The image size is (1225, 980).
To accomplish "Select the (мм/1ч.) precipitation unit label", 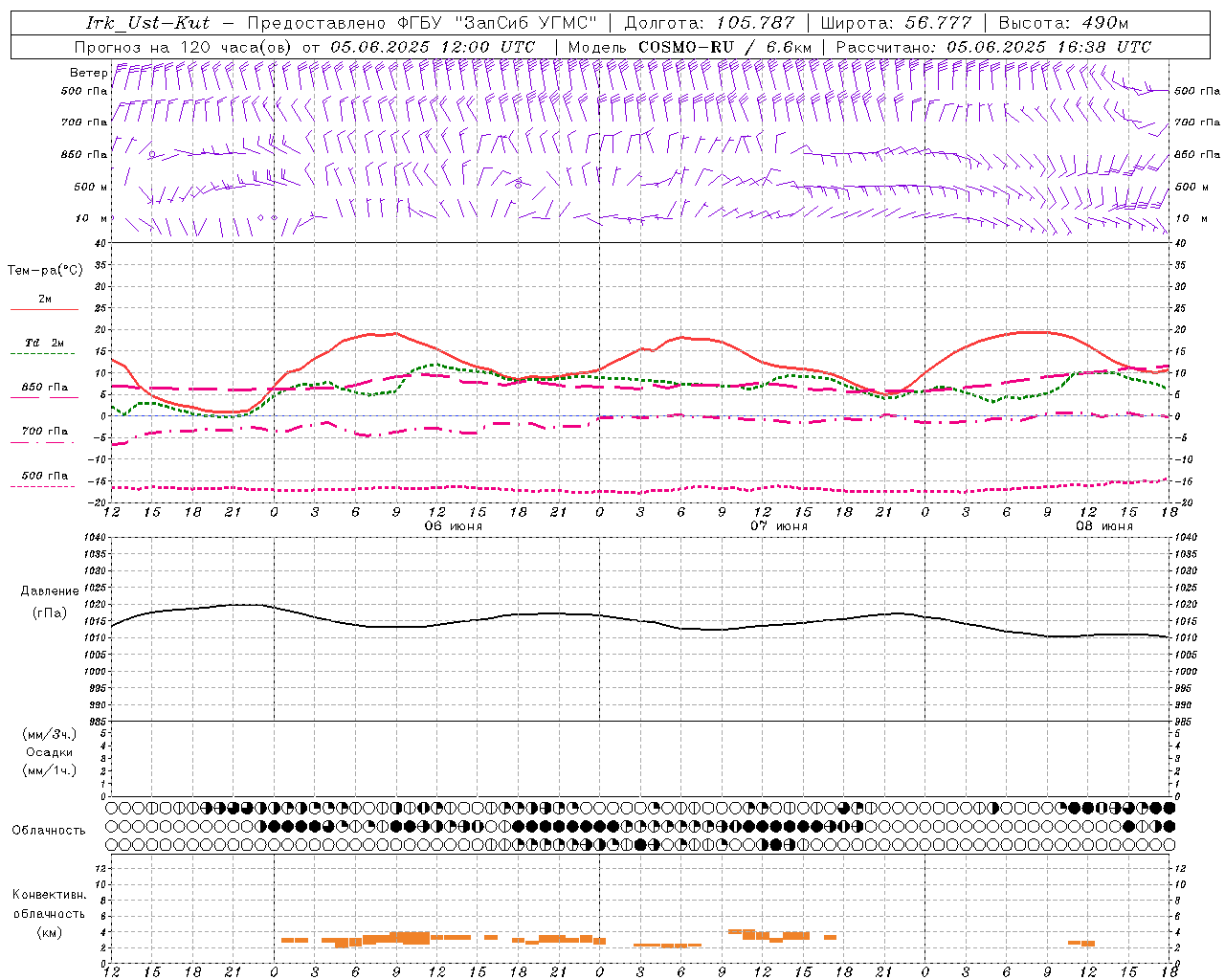I will click(x=50, y=770).
